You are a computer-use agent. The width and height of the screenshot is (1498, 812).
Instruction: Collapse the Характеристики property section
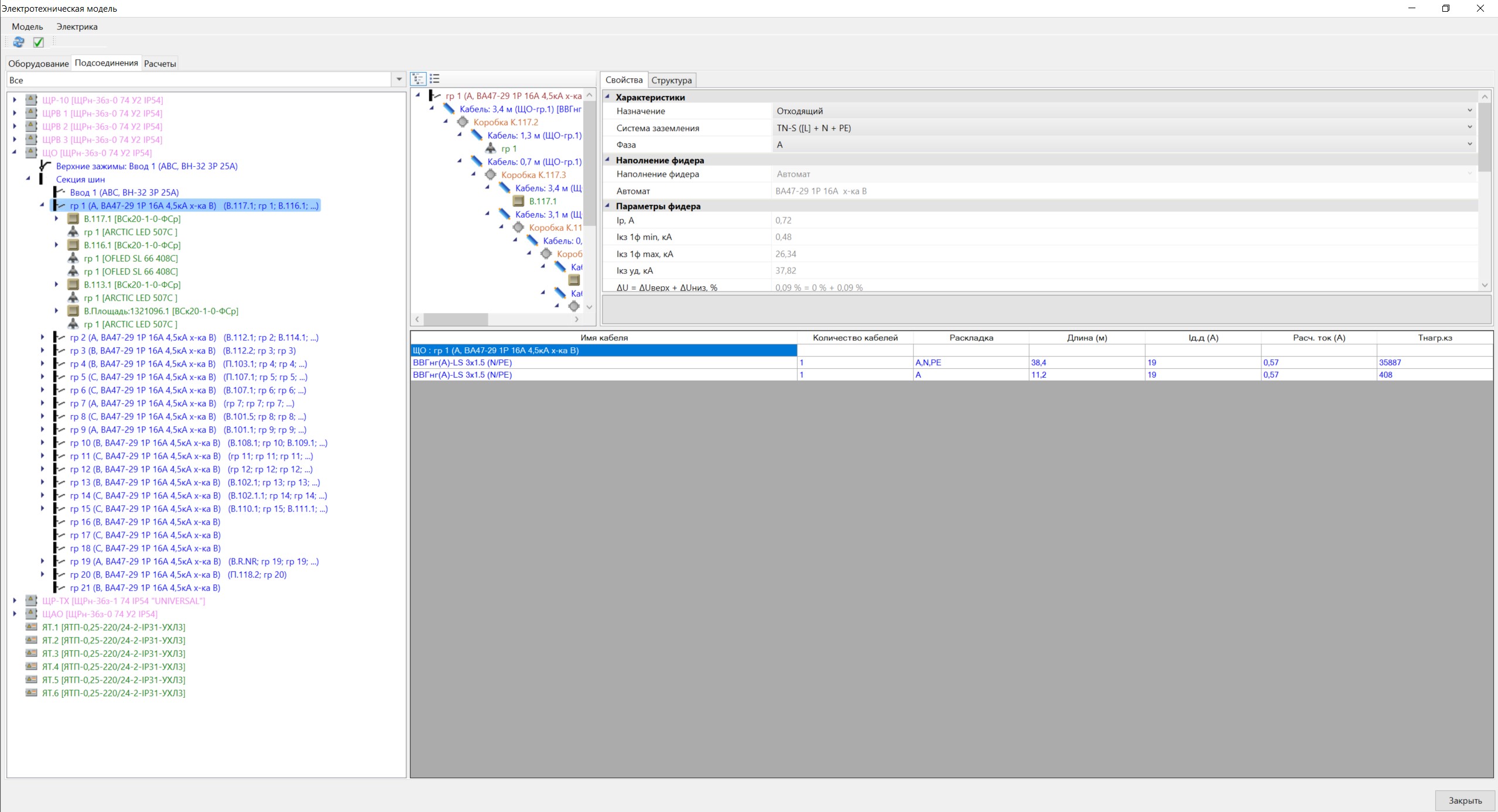pyautogui.click(x=607, y=97)
